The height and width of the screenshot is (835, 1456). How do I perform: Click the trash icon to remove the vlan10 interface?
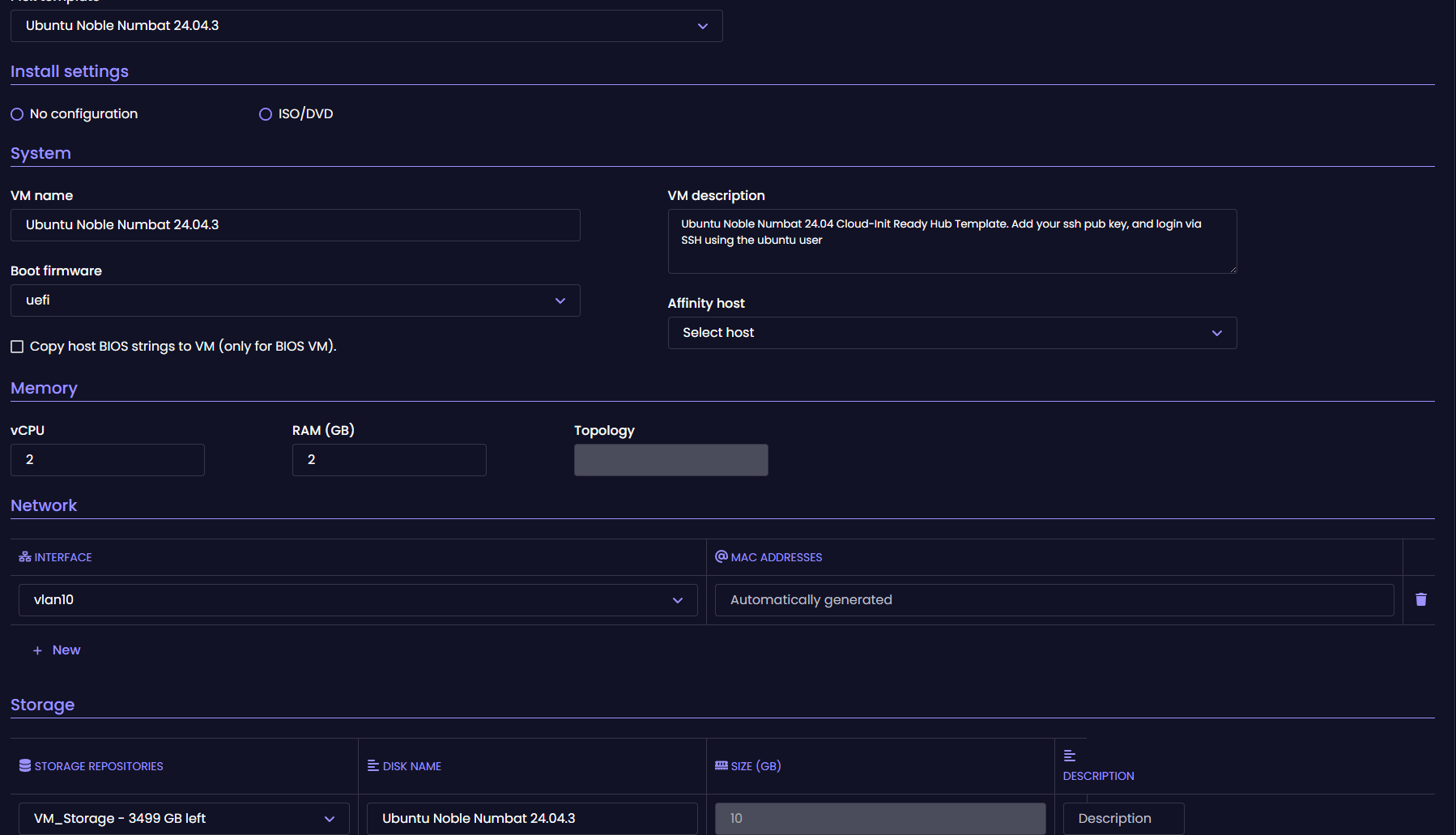(1421, 599)
